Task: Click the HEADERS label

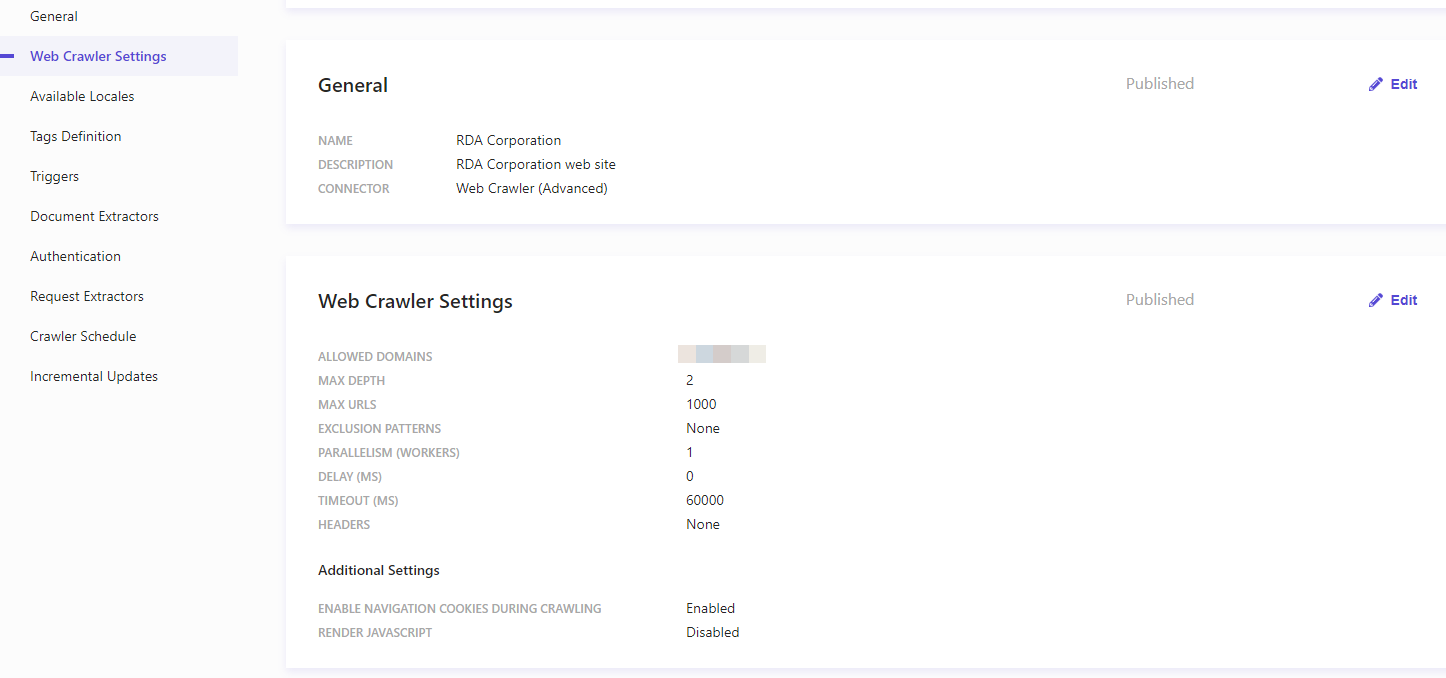Action: (x=344, y=525)
